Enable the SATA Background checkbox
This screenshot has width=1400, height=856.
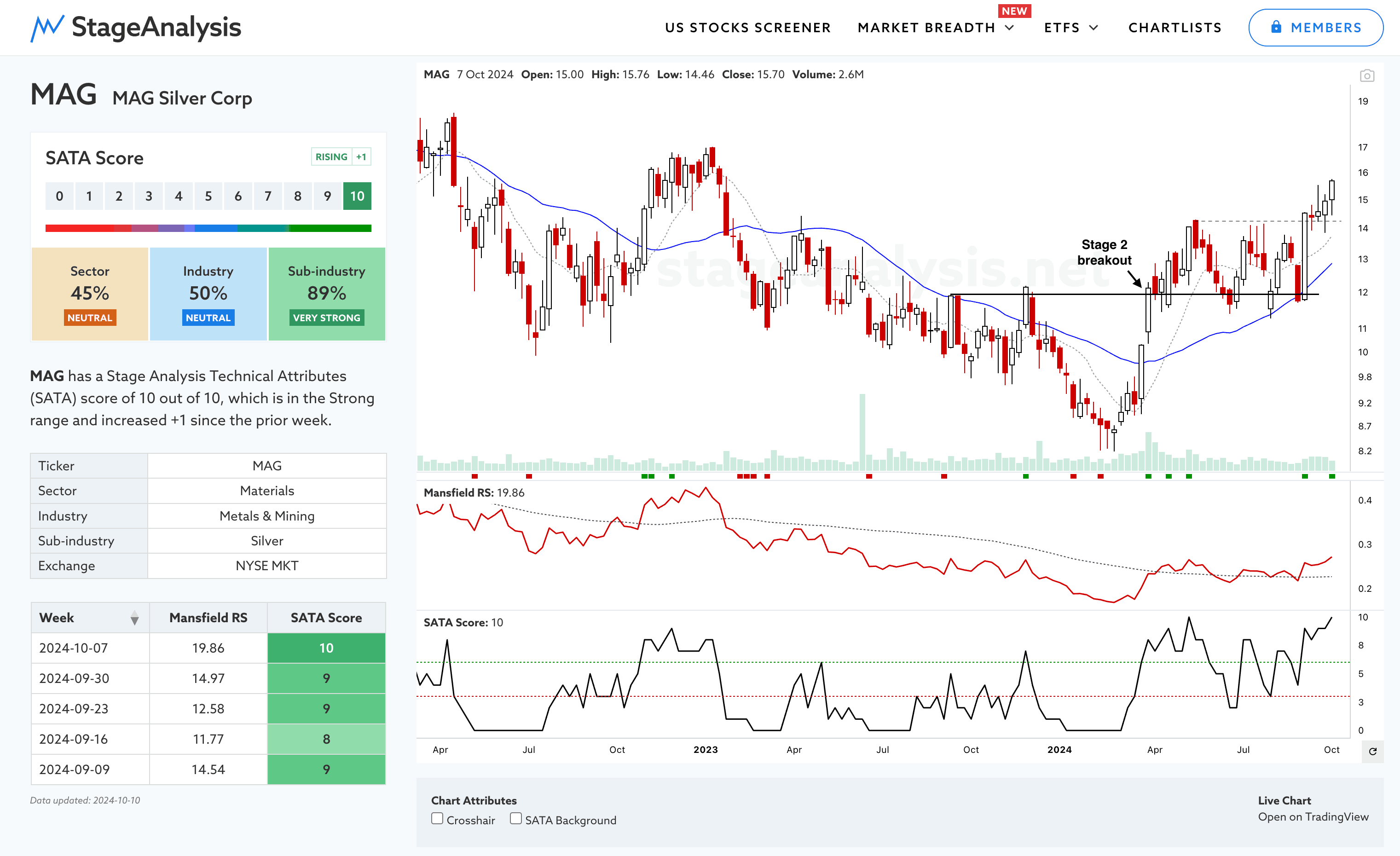tap(515, 819)
